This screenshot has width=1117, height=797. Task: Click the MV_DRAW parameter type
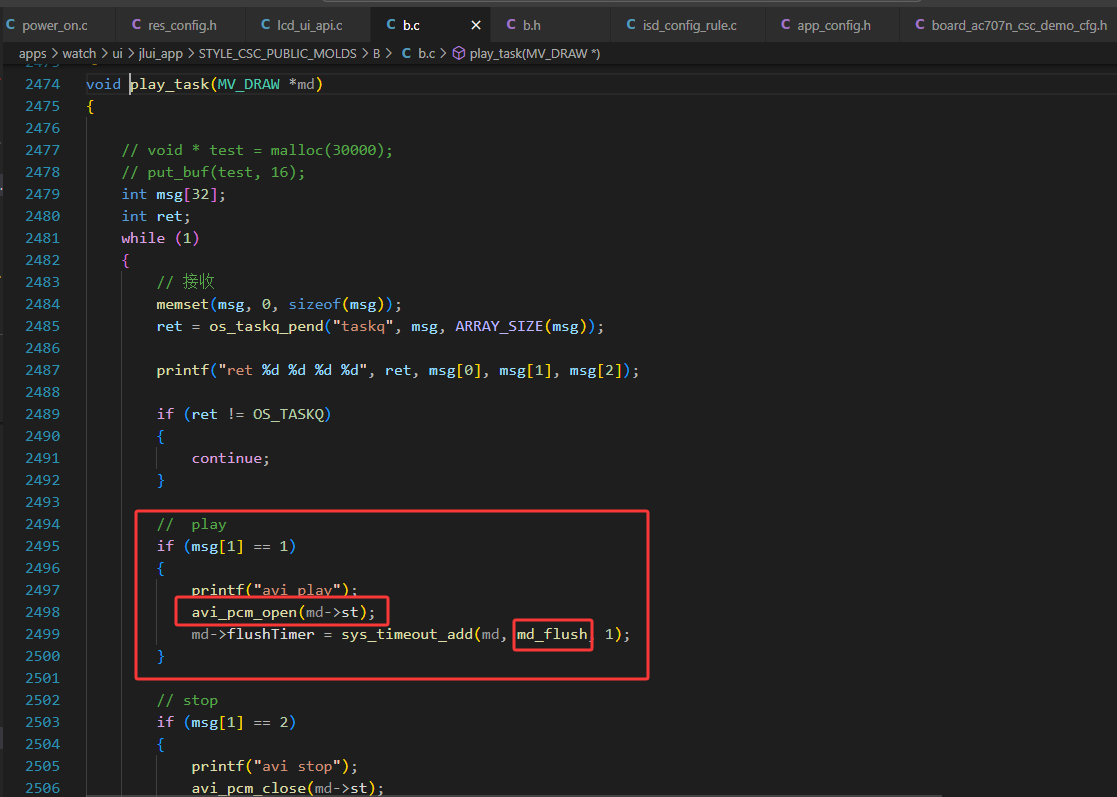[x=249, y=84]
